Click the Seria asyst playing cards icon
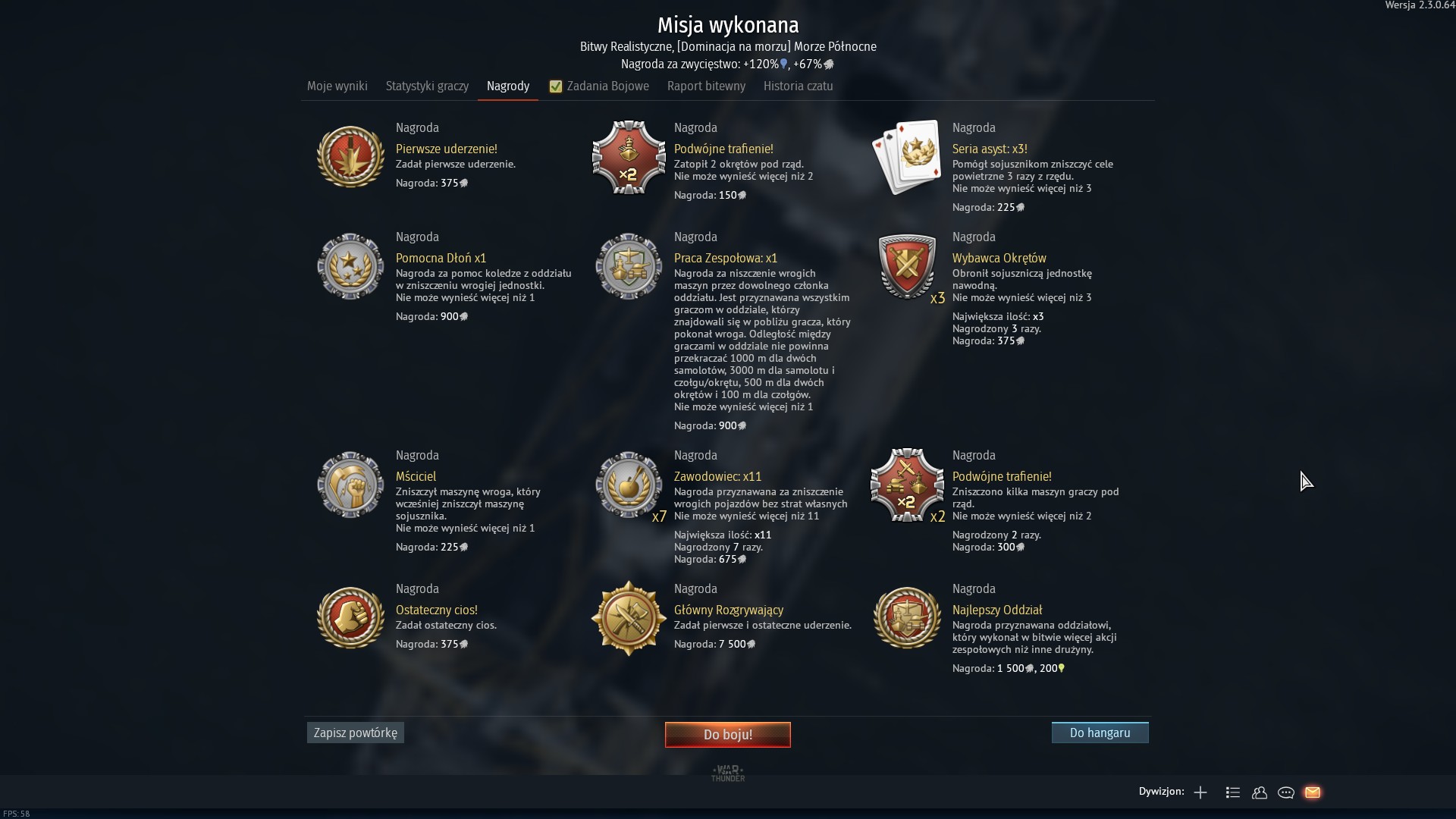Screen dimensions: 1456x819 click(907, 157)
